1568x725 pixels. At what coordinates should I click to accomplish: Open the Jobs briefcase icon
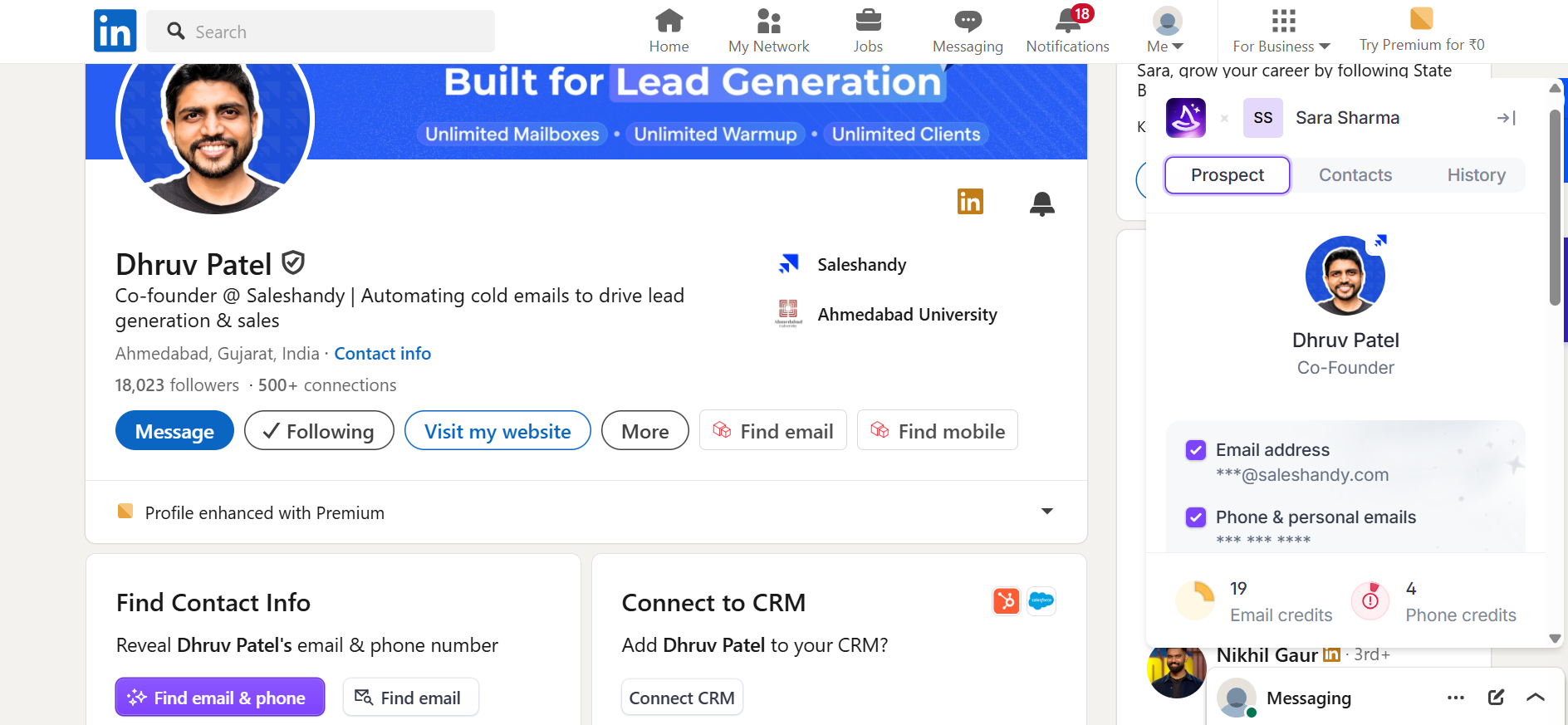[x=868, y=21]
